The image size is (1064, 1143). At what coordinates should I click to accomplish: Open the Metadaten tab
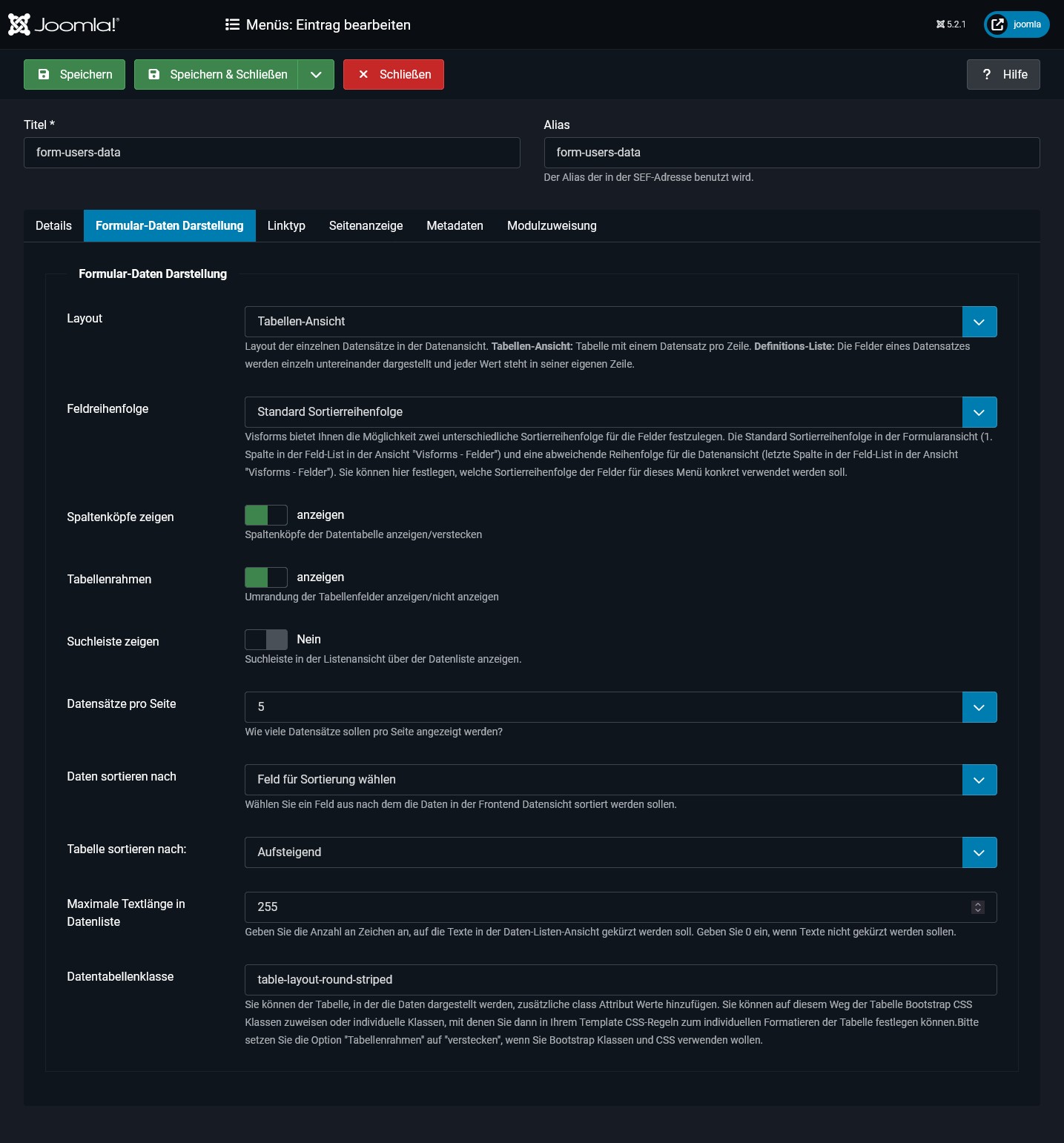click(455, 225)
